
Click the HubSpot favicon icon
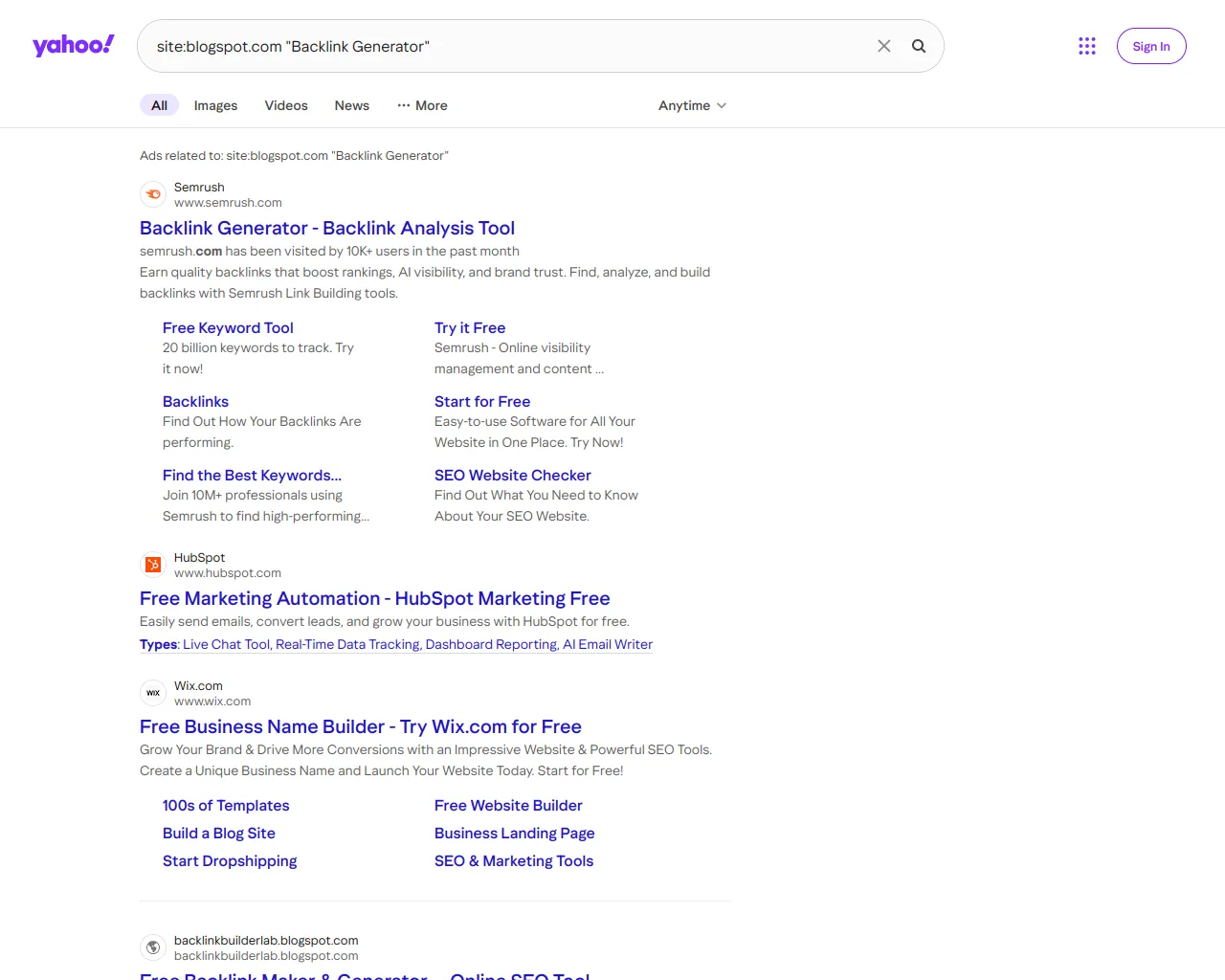[x=153, y=565]
